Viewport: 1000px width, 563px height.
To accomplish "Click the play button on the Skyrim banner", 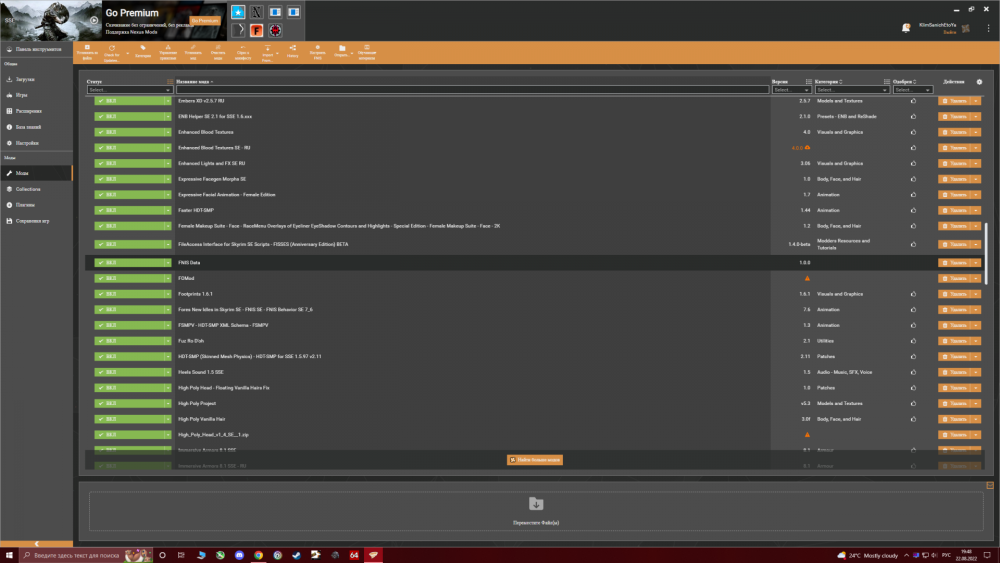I will (94, 20).
